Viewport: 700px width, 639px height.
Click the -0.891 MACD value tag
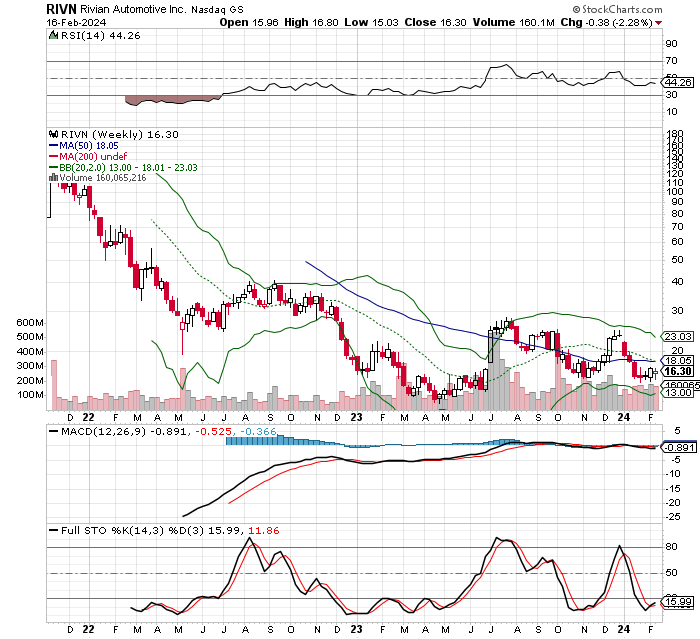(678, 447)
